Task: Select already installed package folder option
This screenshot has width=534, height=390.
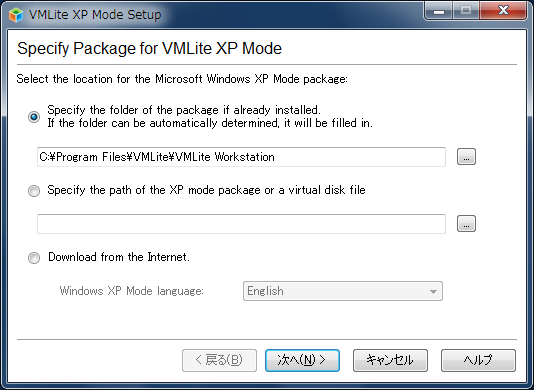Action: click(x=34, y=117)
